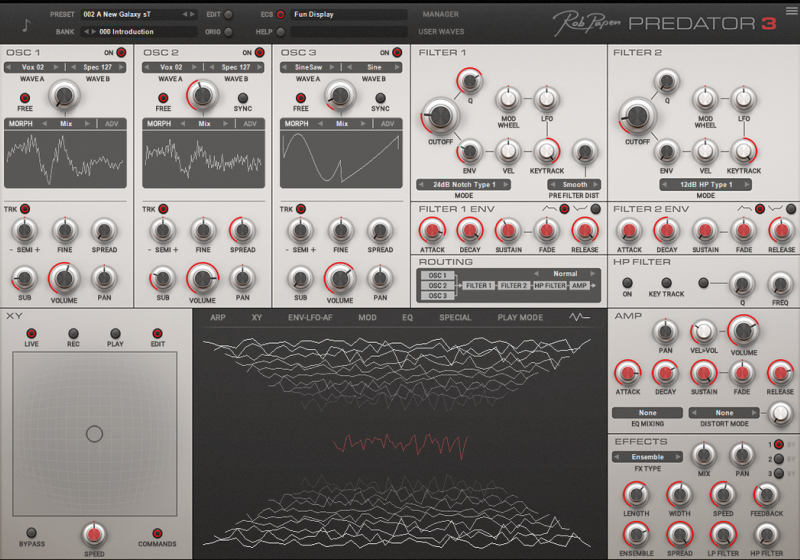Screen dimensions: 800x560
Task: Click OSC 1 ADV button
Action: click(x=112, y=123)
